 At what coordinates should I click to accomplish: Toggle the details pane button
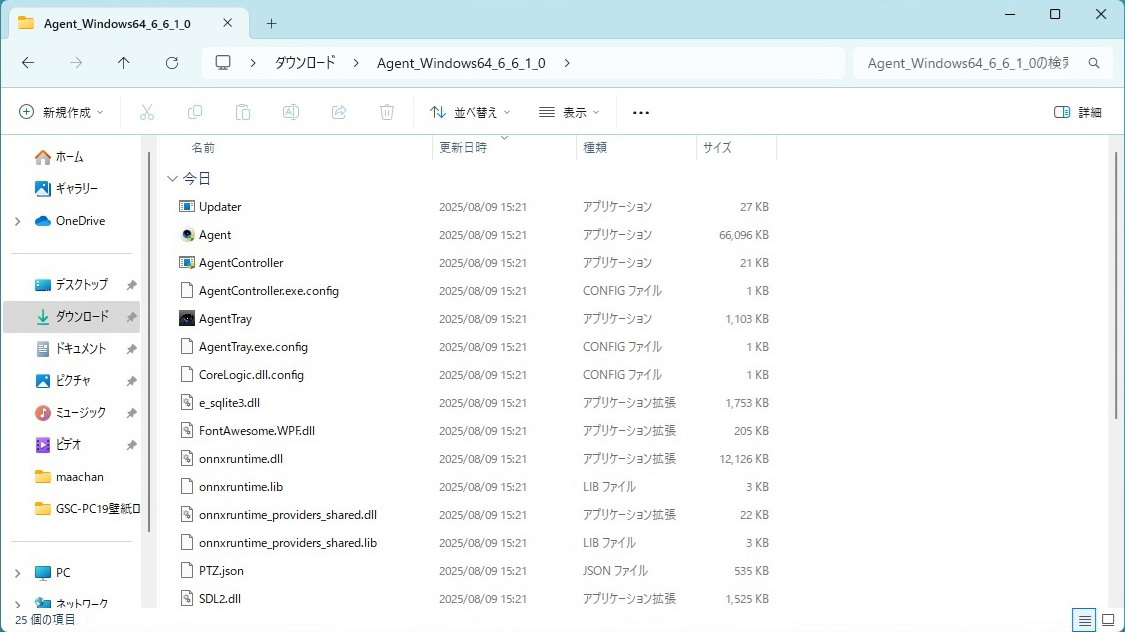(1078, 113)
